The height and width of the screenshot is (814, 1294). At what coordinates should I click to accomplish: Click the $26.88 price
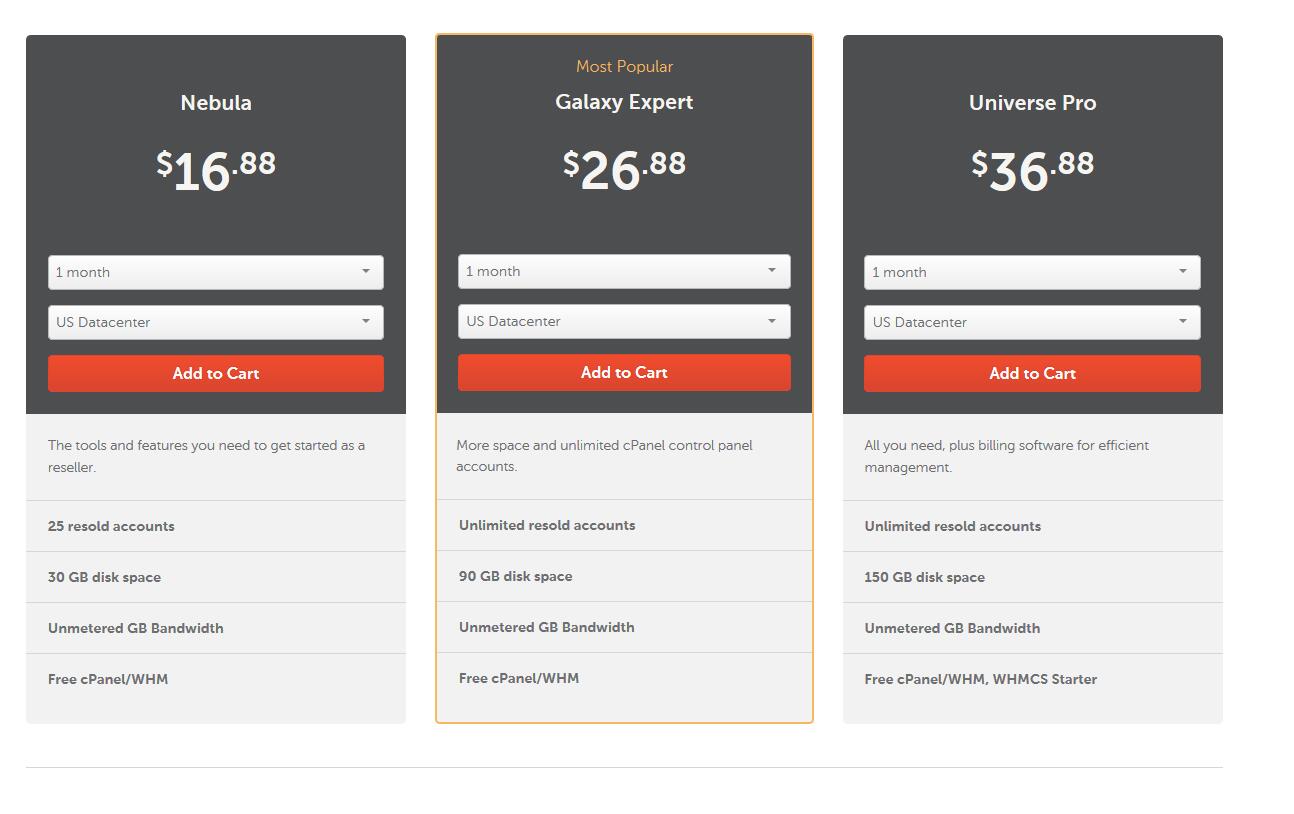pos(624,169)
